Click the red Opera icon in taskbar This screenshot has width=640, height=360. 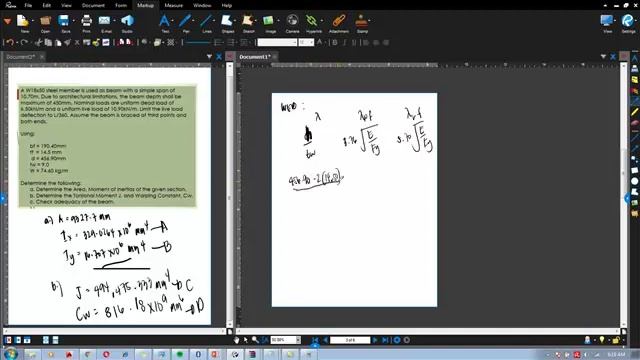coord(106,354)
